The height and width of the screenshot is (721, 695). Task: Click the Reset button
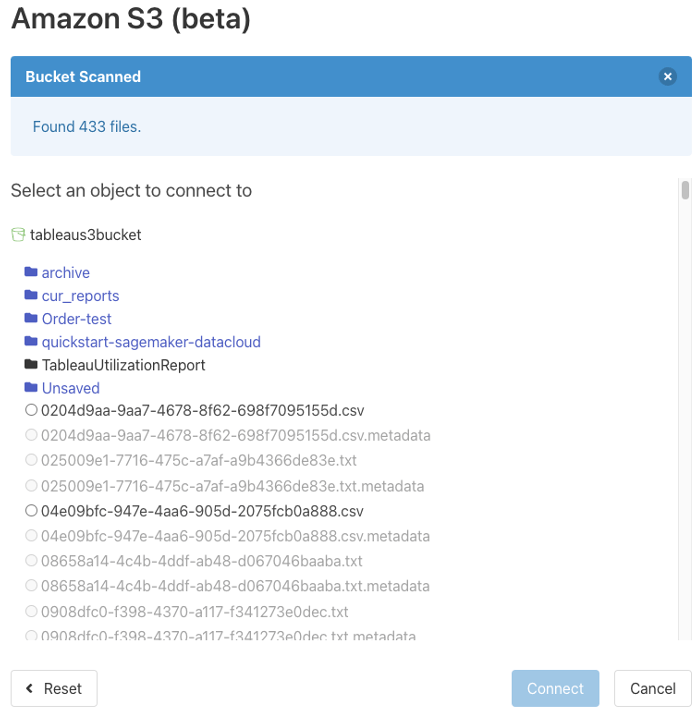54,688
